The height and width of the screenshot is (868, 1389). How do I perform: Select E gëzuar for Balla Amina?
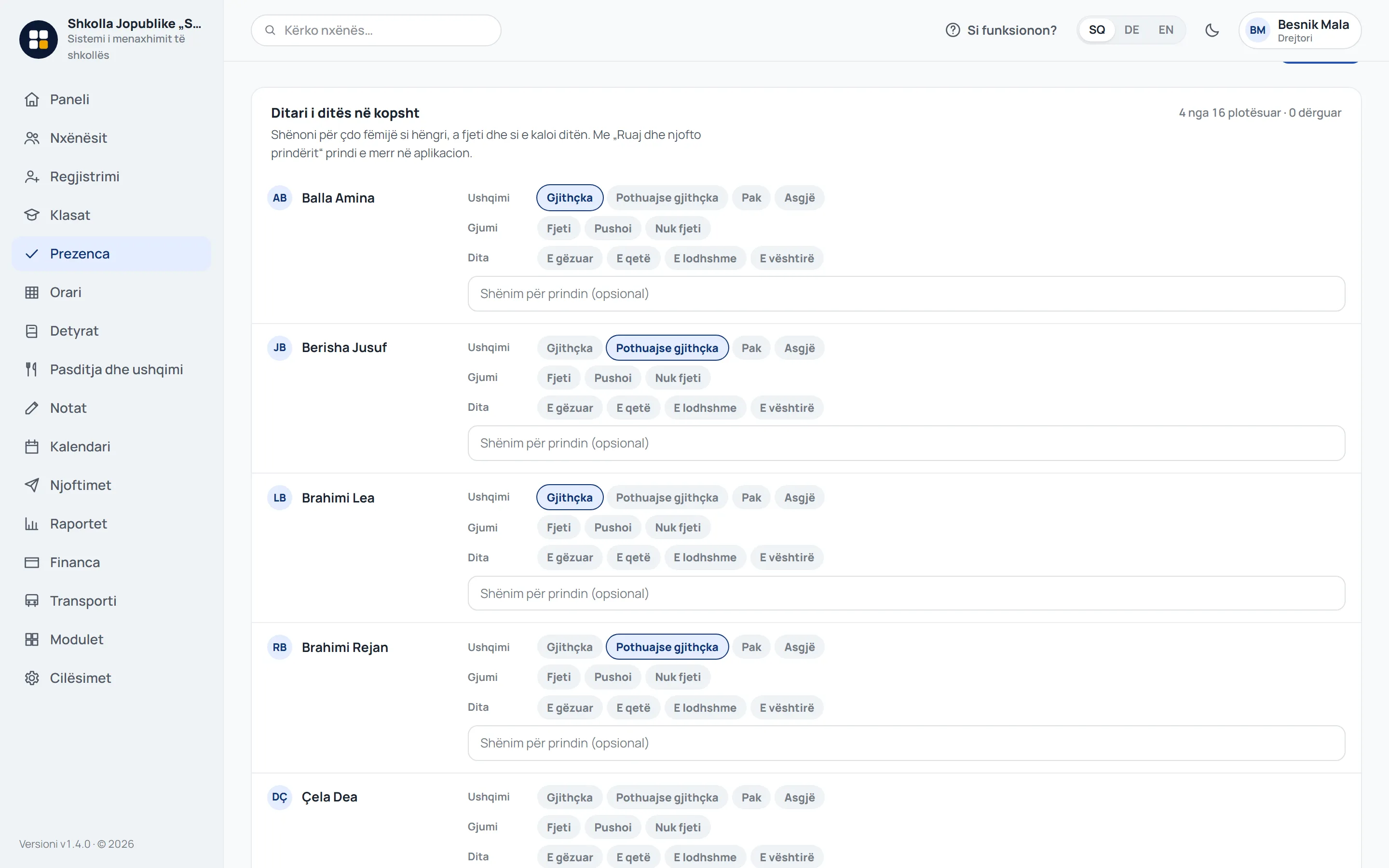[570, 258]
